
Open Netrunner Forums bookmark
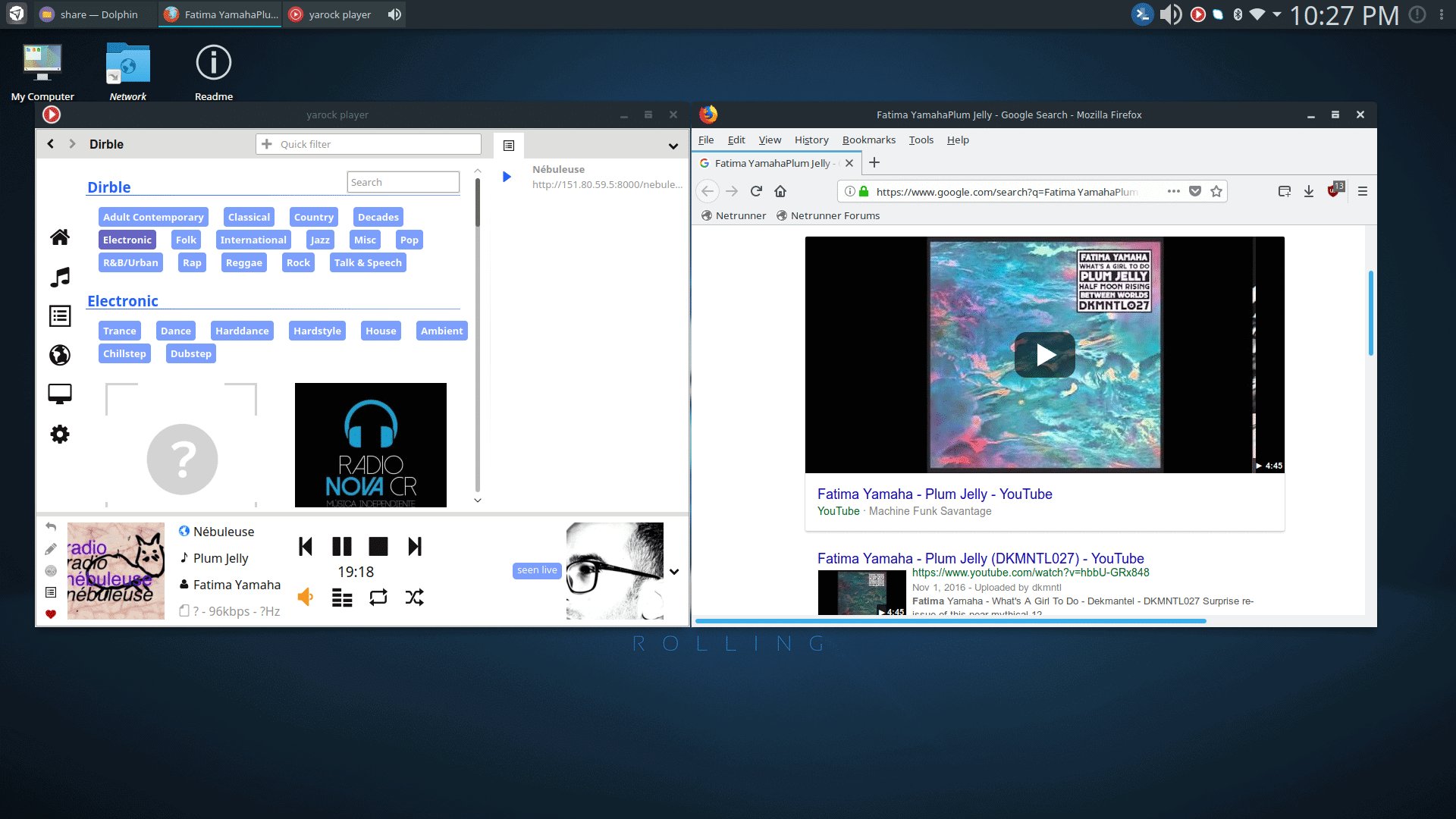tap(828, 215)
